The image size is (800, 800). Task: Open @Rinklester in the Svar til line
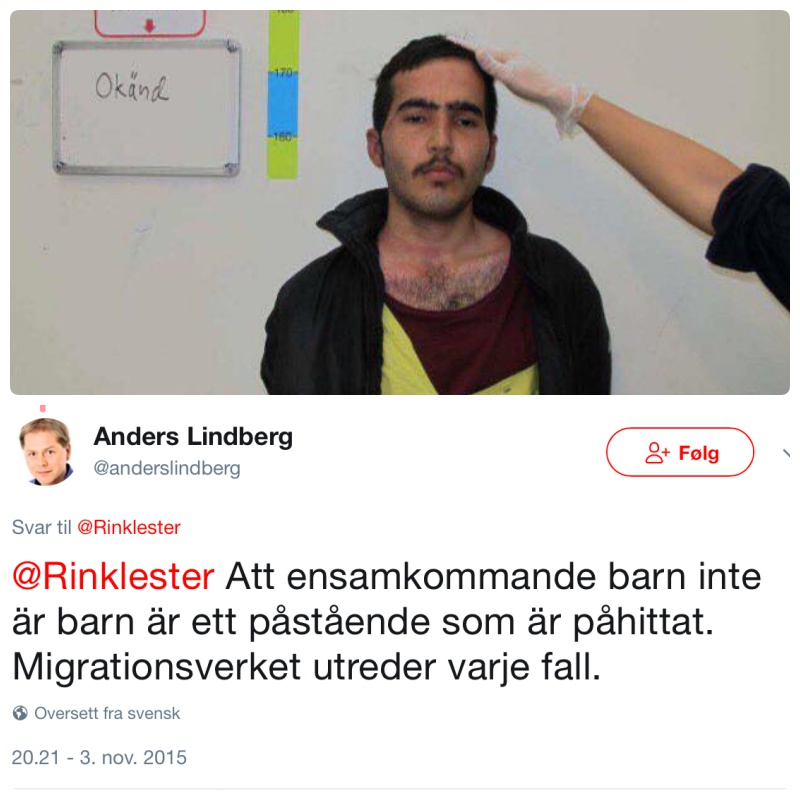tap(129, 527)
